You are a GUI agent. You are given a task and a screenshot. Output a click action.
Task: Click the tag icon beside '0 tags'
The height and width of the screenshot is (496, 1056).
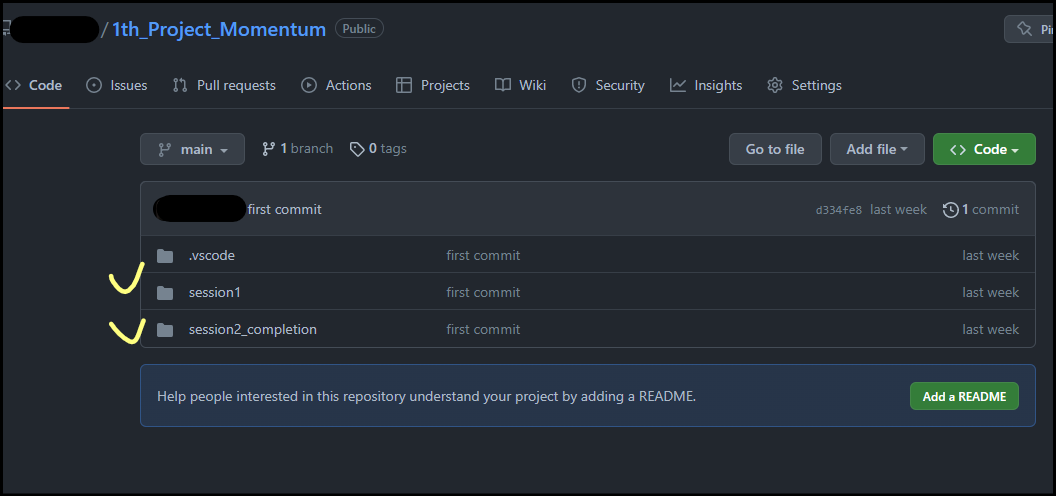click(357, 148)
